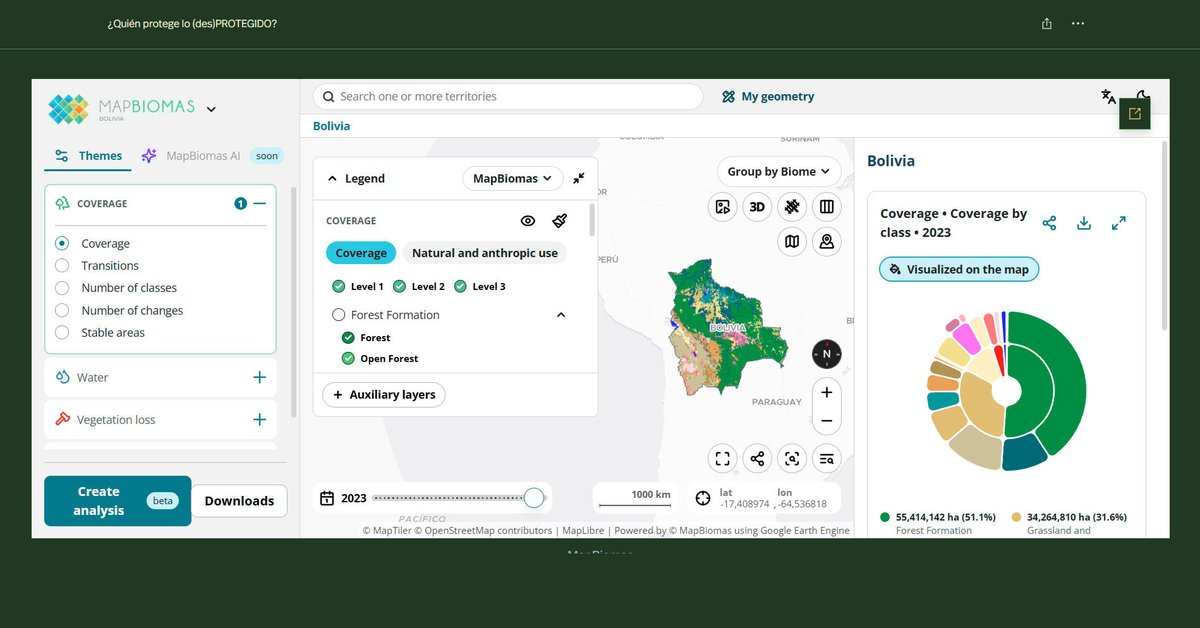Select Natural and anthropic use pill
Viewport: 1200px width, 628px height.
click(x=485, y=253)
